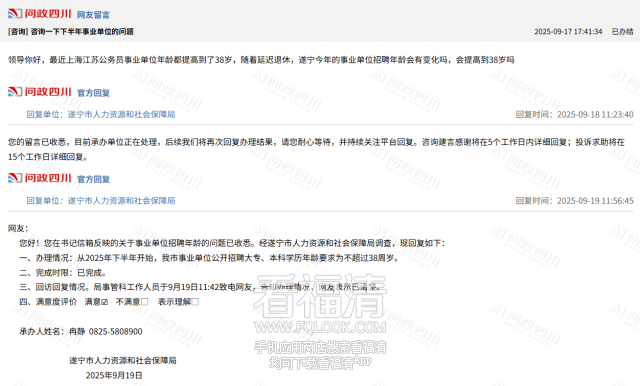640x386 pixels.
Task: Click the 二、完成时限：已完成 line
Action: [x=63, y=273]
